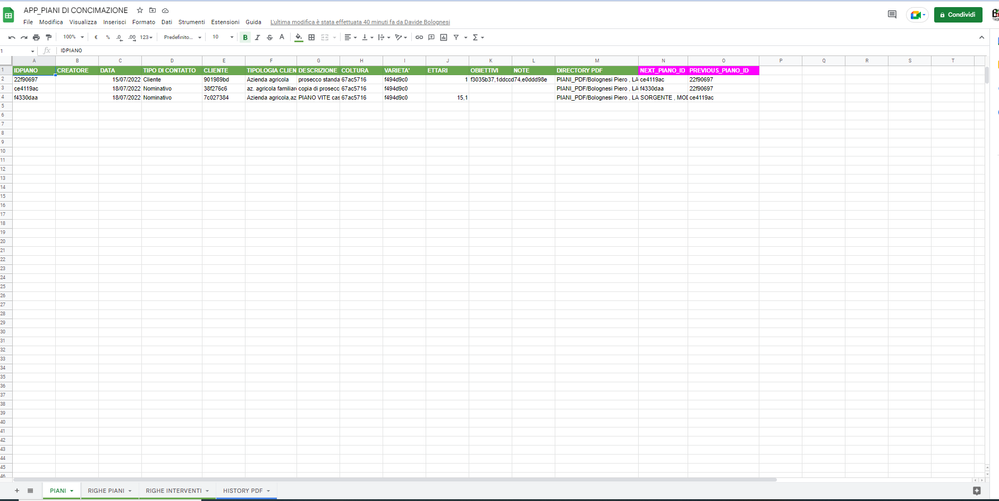
Task: Open the comment history icon
Action: 892,15
